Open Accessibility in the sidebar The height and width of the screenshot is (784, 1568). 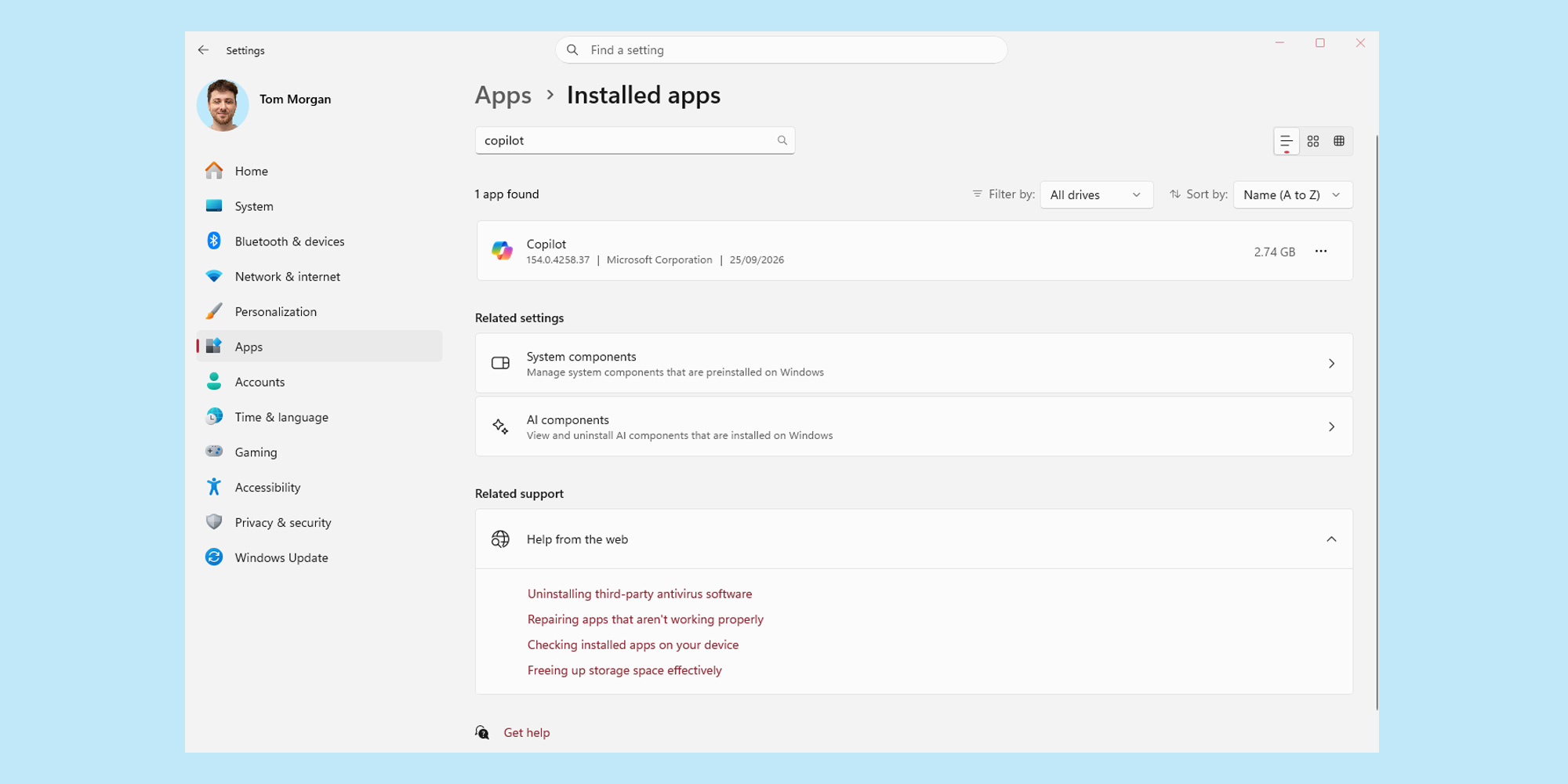[x=319, y=487]
